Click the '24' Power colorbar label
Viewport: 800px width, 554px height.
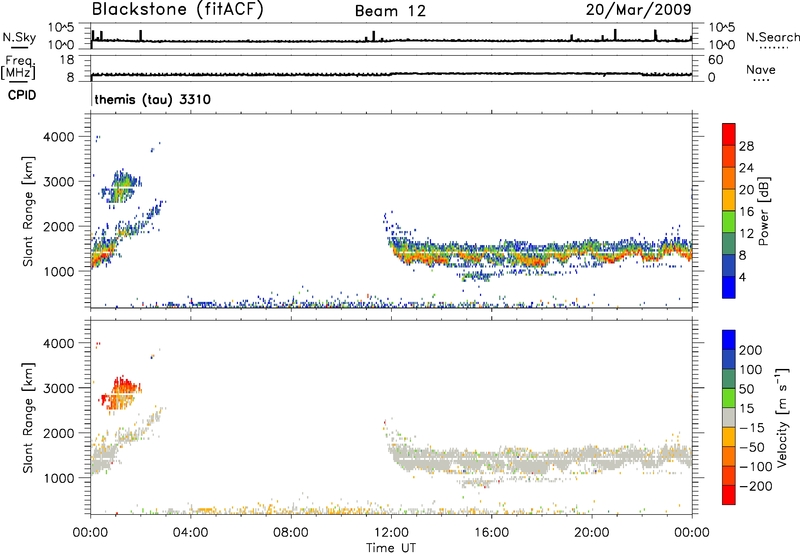[746, 168]
